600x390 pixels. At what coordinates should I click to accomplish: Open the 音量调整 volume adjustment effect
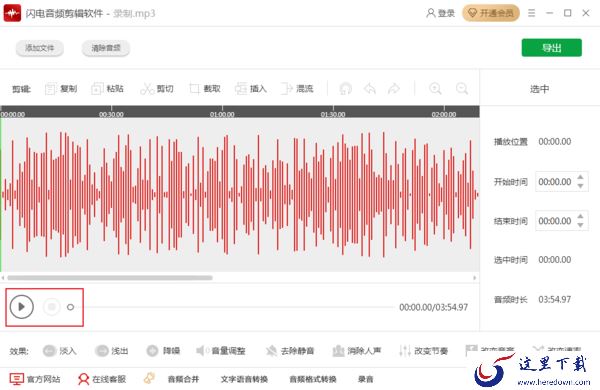221,351
